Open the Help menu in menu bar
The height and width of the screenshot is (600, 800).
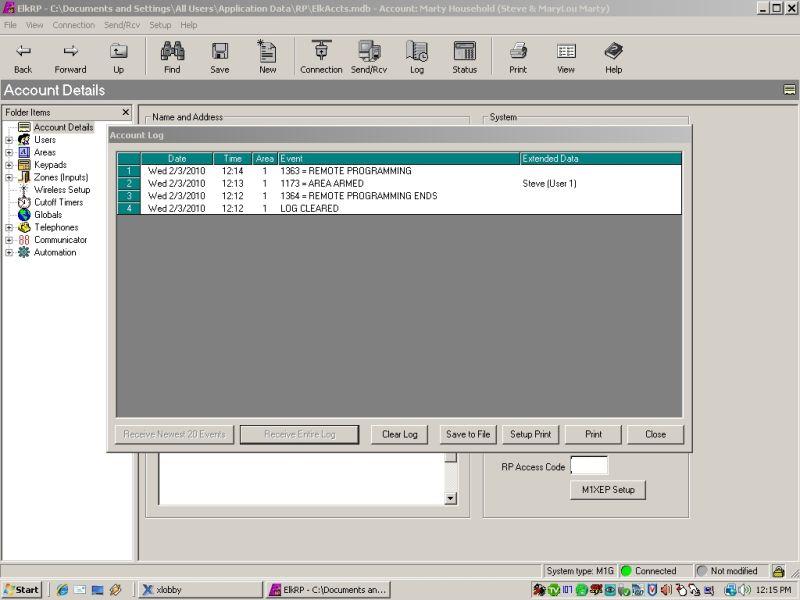(188, 25)
